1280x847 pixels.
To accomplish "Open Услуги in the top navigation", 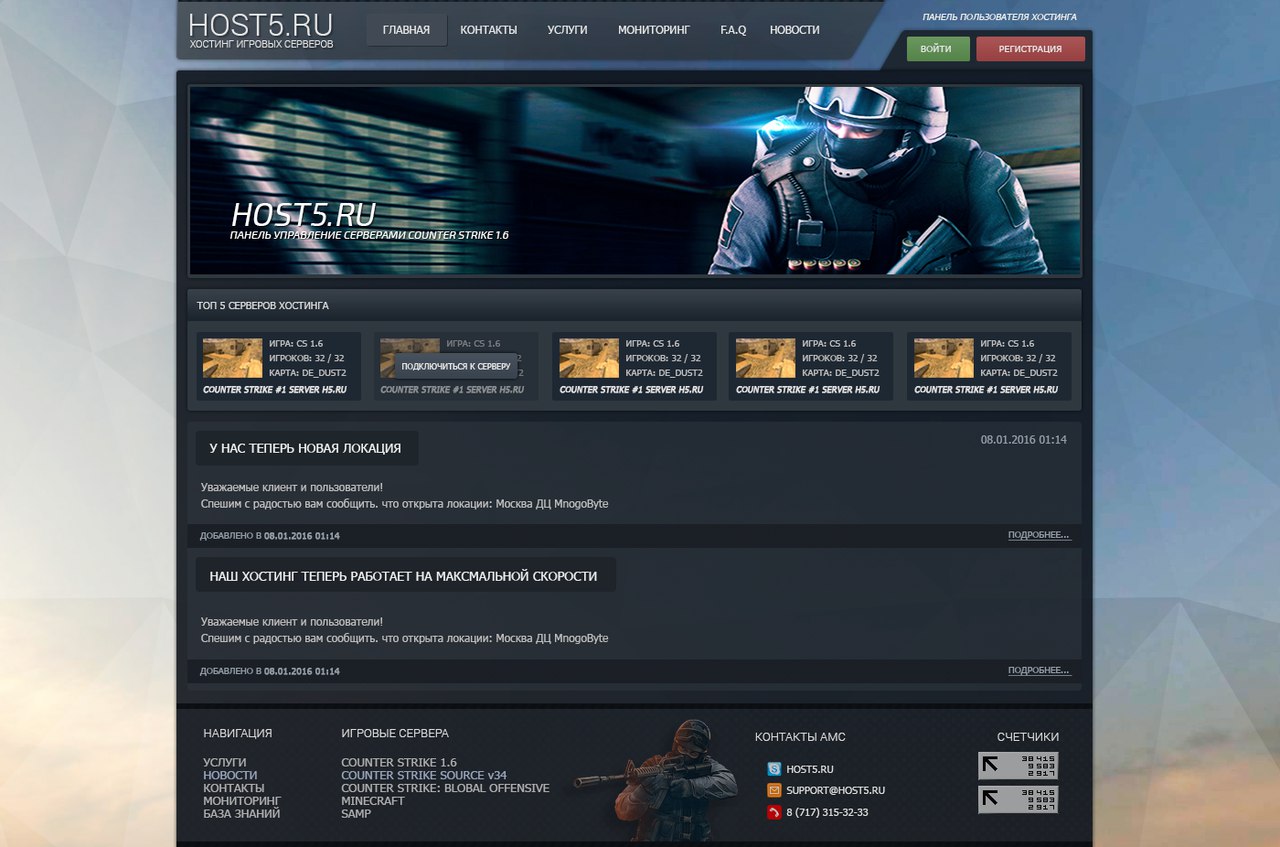I will [x=567, y=30].
